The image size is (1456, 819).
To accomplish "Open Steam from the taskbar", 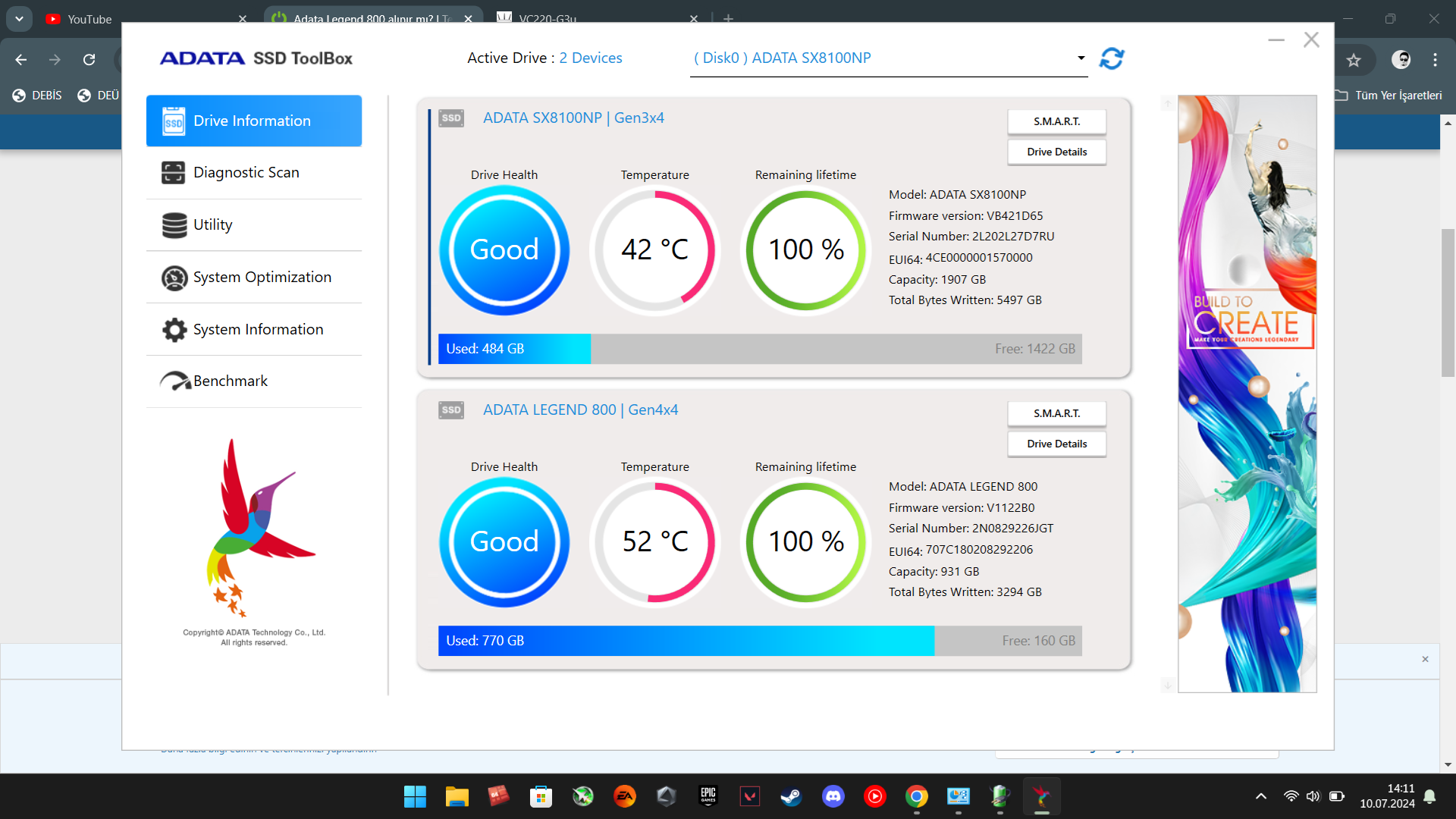I will tap(791, 796).
